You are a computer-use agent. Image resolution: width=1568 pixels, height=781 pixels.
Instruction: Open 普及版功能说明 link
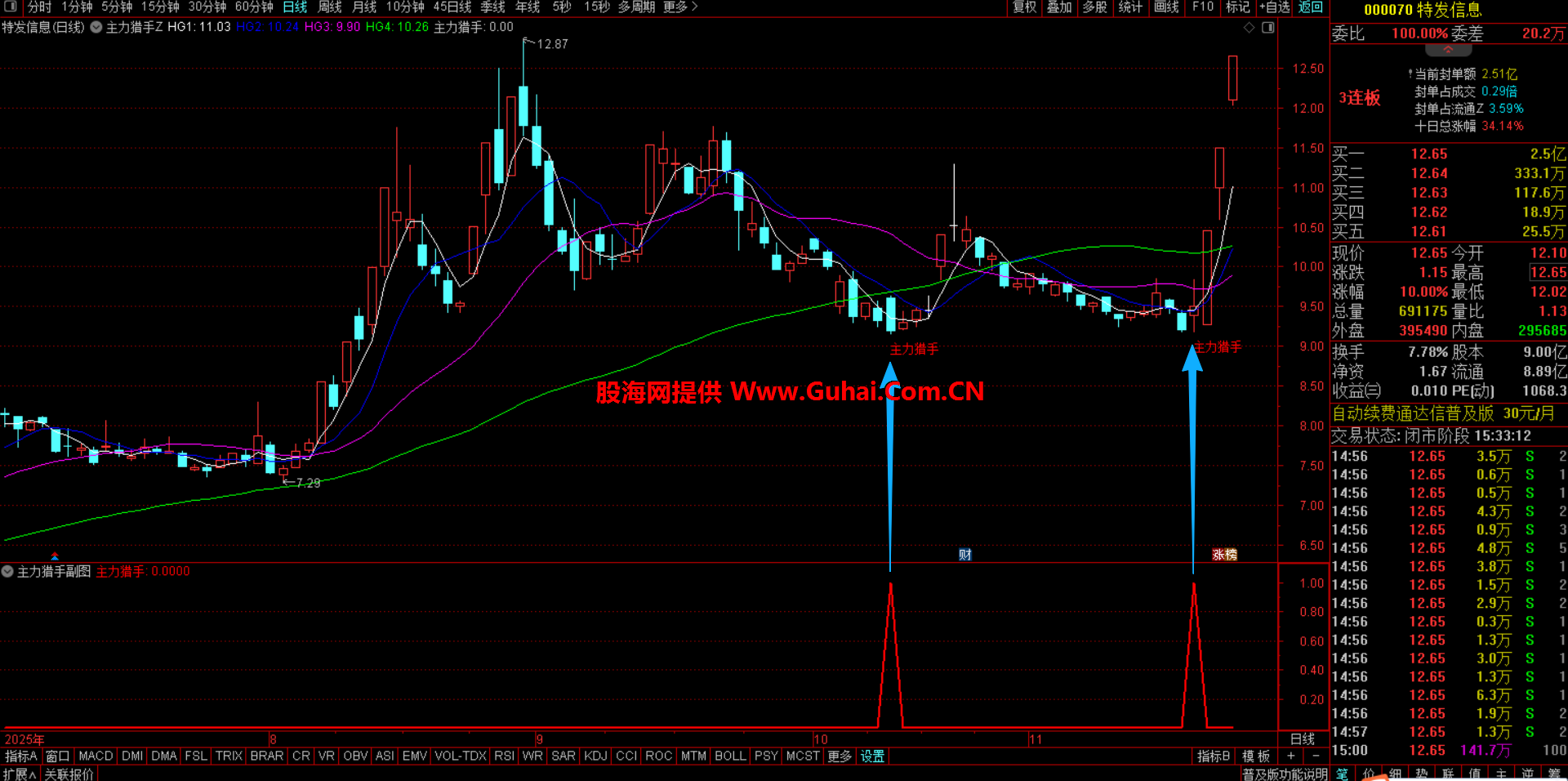(x=1285, y=774)
